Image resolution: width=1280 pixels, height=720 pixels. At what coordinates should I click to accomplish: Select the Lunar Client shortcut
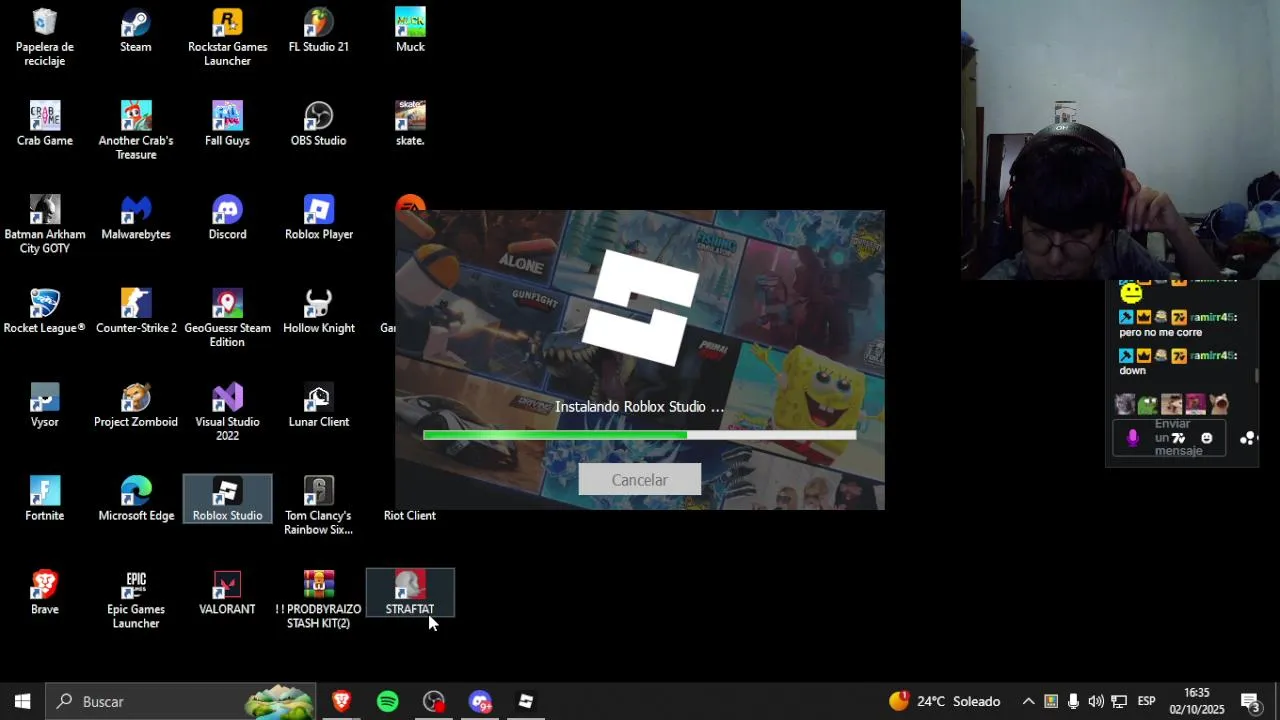[318, 405]
